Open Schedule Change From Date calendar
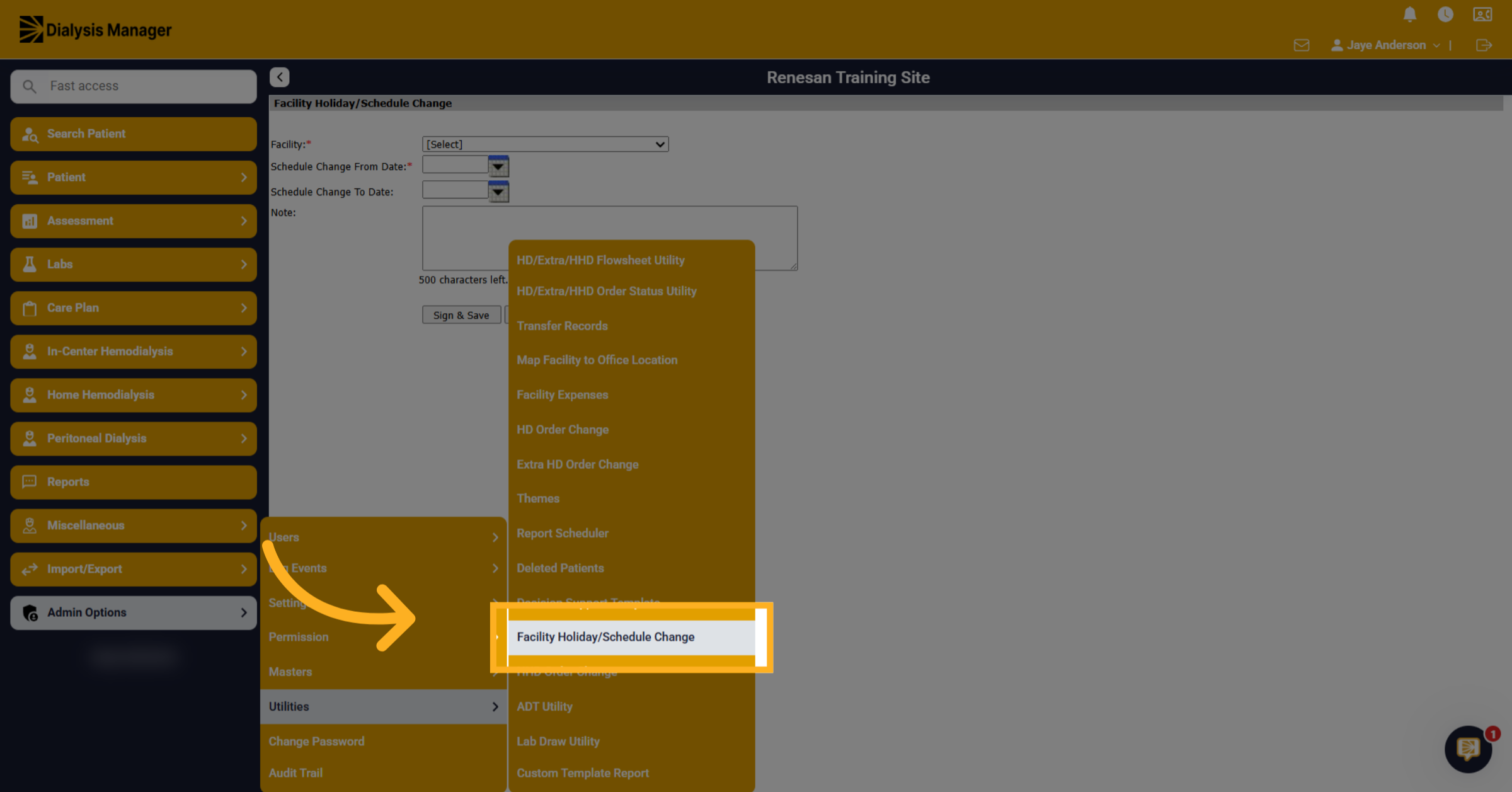 [x=498, y=166]
